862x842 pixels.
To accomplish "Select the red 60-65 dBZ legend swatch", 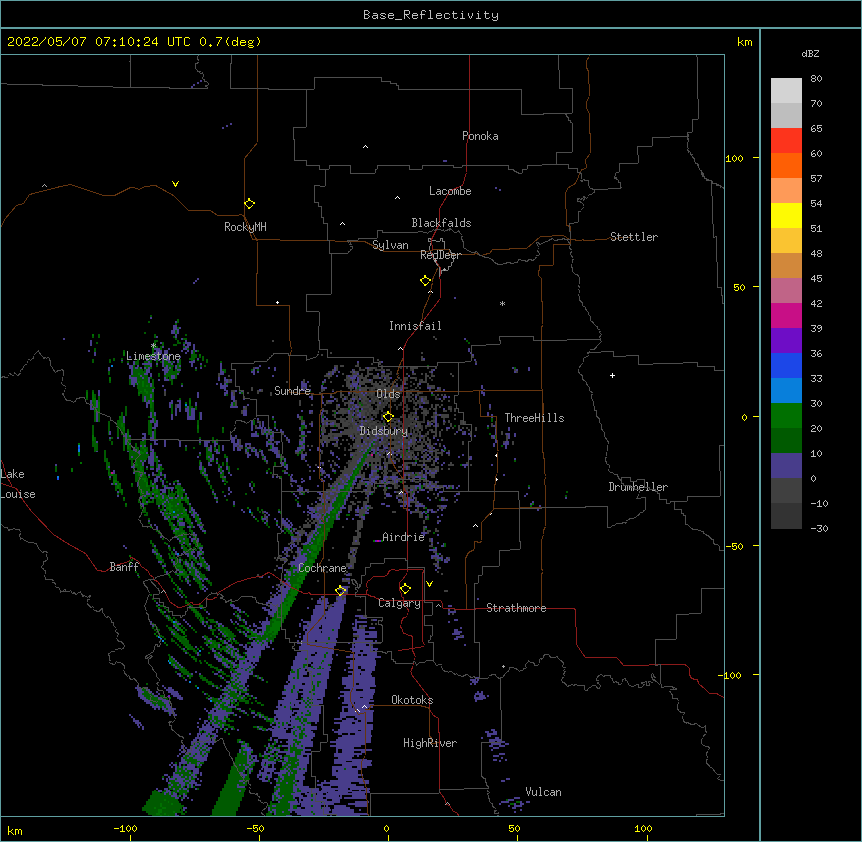I will tap(786, 140).
